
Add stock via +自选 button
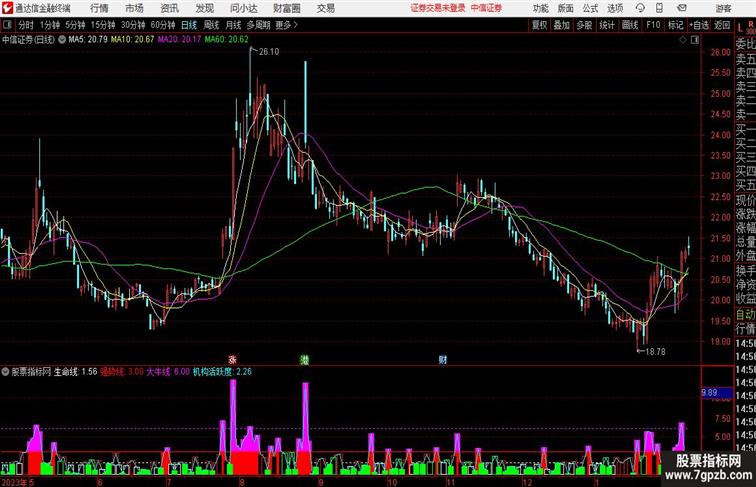coord(699,25)
